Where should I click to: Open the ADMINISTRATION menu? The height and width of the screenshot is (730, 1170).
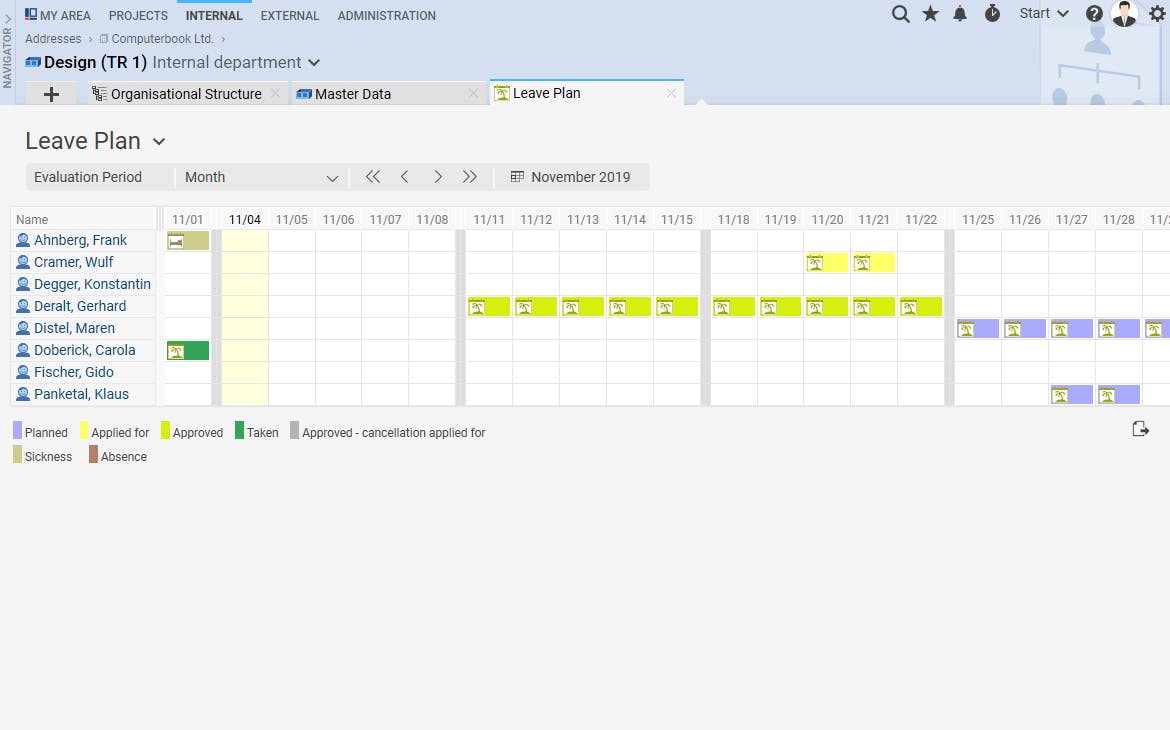coord(387,16)
